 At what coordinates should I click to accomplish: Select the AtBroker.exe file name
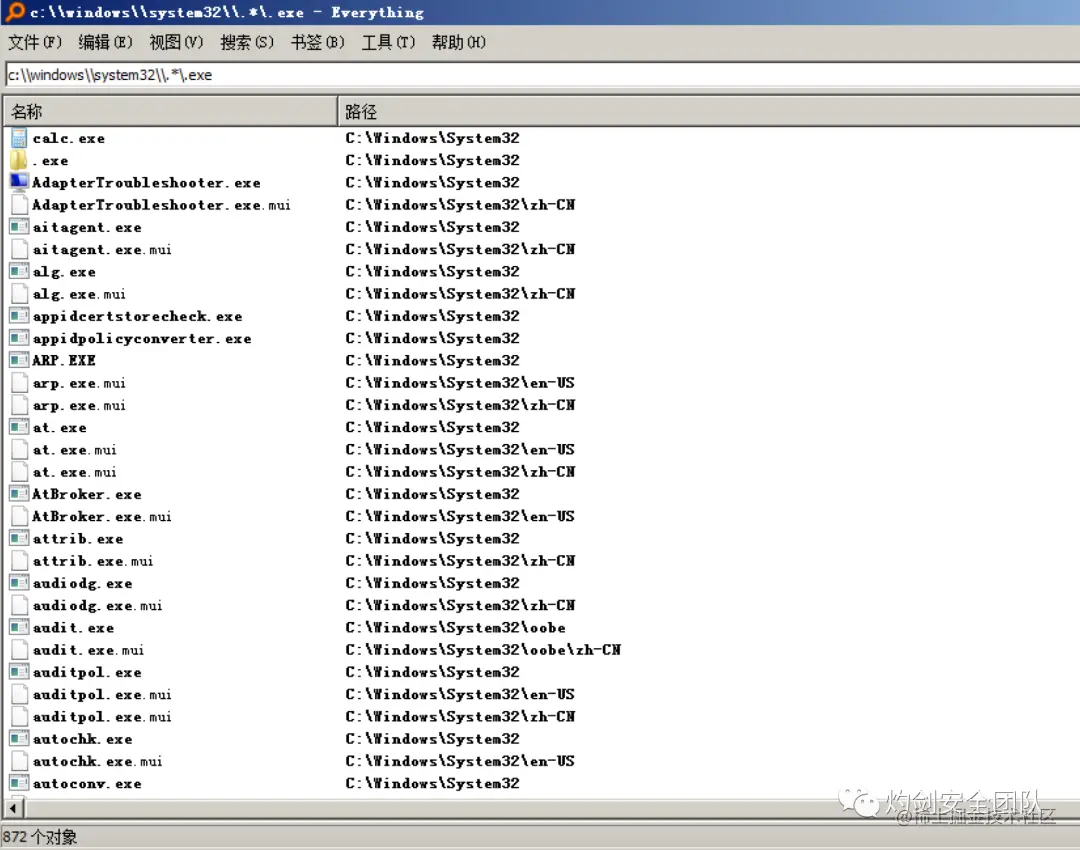pyautogui.click(x=87, y=495)
